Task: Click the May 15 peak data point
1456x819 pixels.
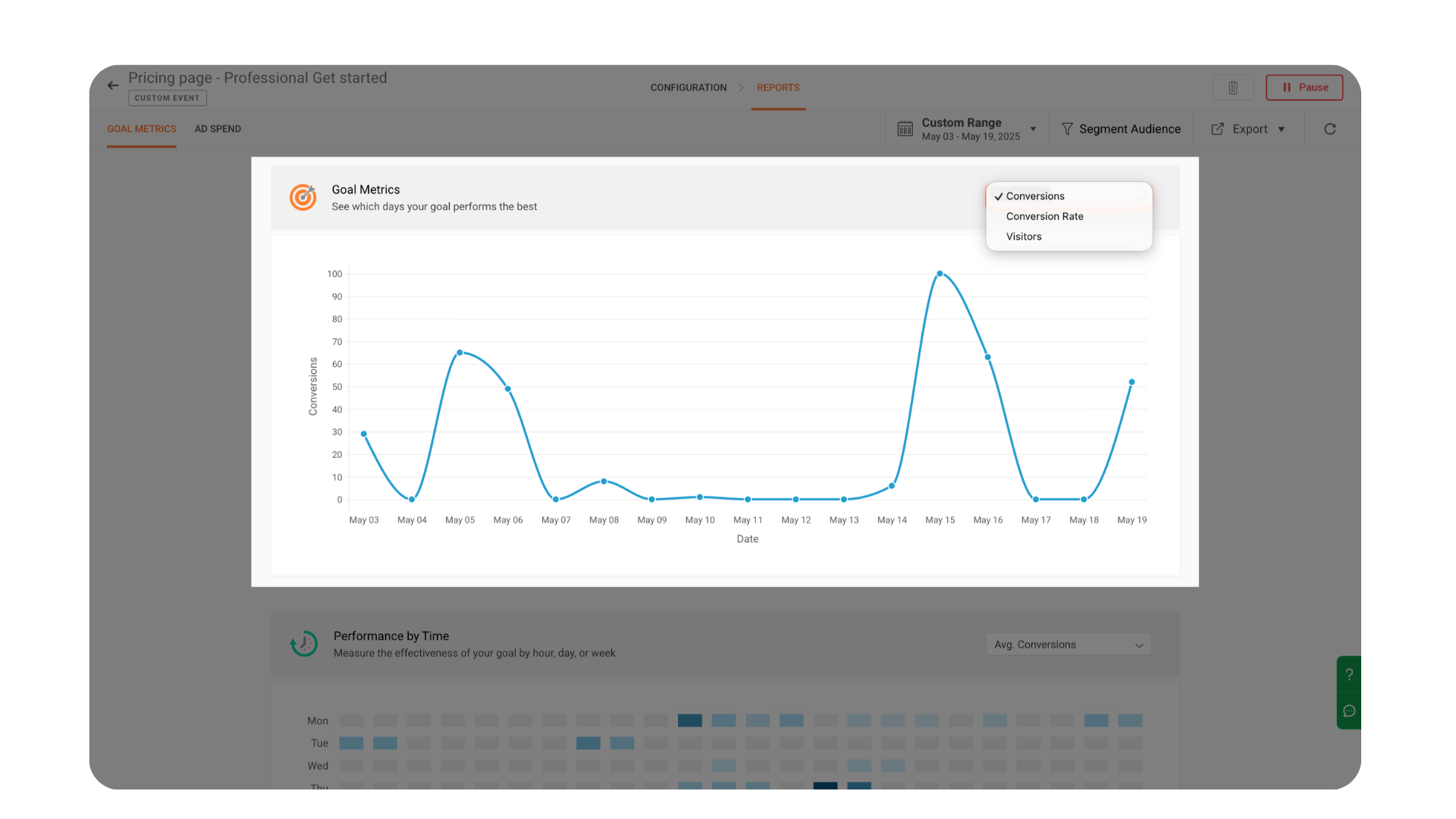Action: (940, 274)
